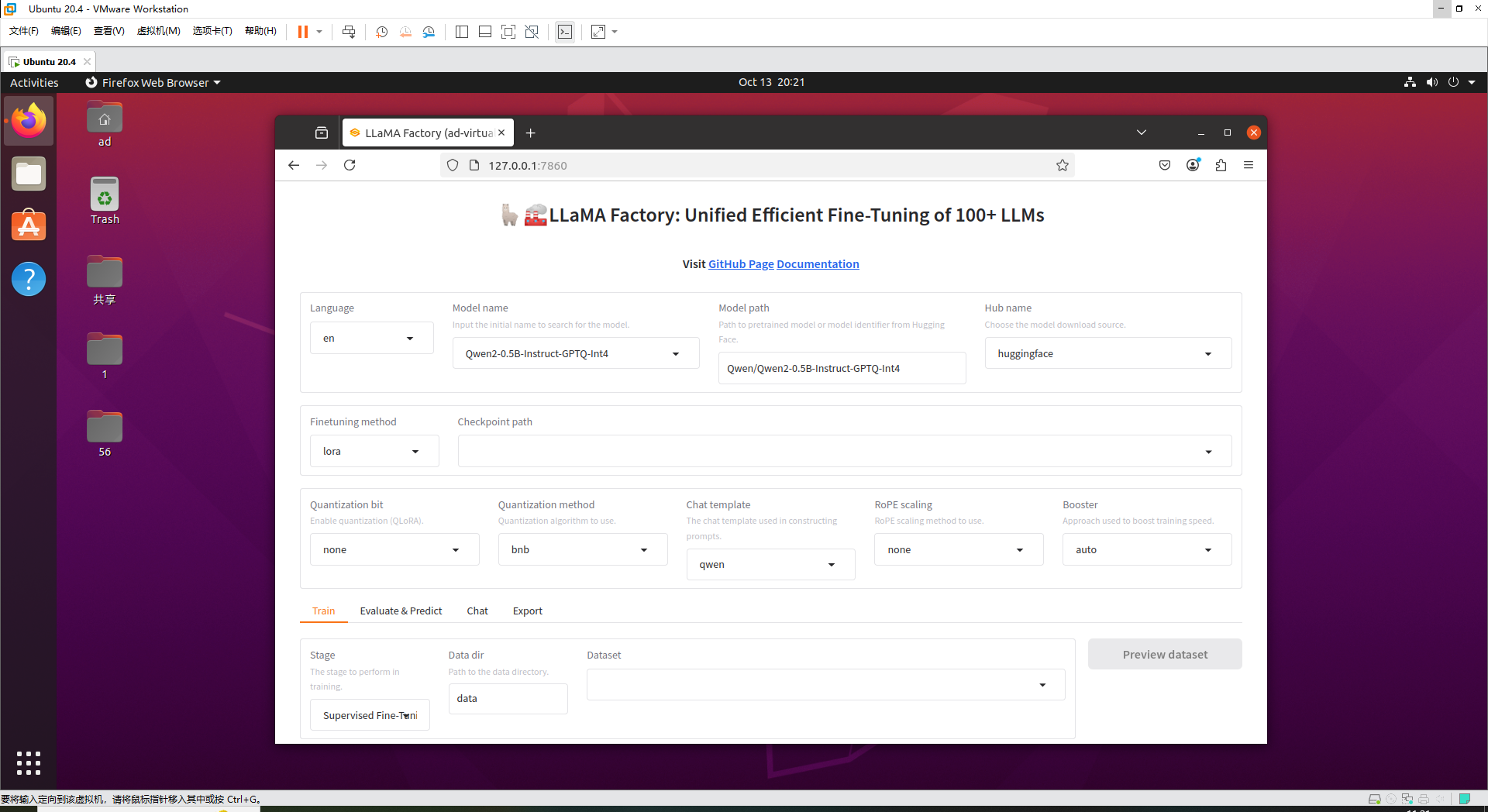The height and width of the screenshot is (812, 1488).
Task: Open the Hub name dropdown showing huggingface
Action: click(x=1107, y=353)
